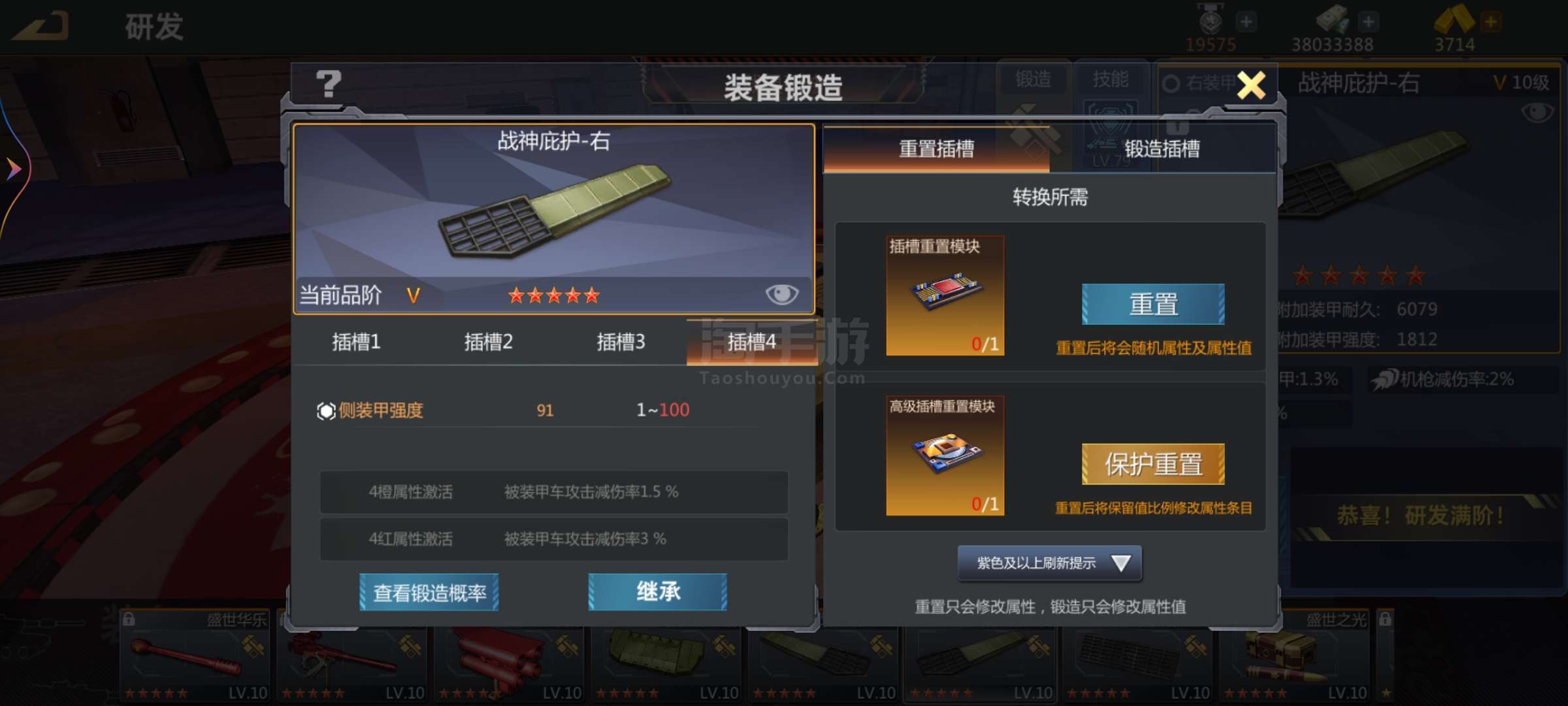Image resolution: width=1568 pixels, height=706 pixels.
Task: Select the 右装甲 radio option
Action: click(x=1171, y=84)
